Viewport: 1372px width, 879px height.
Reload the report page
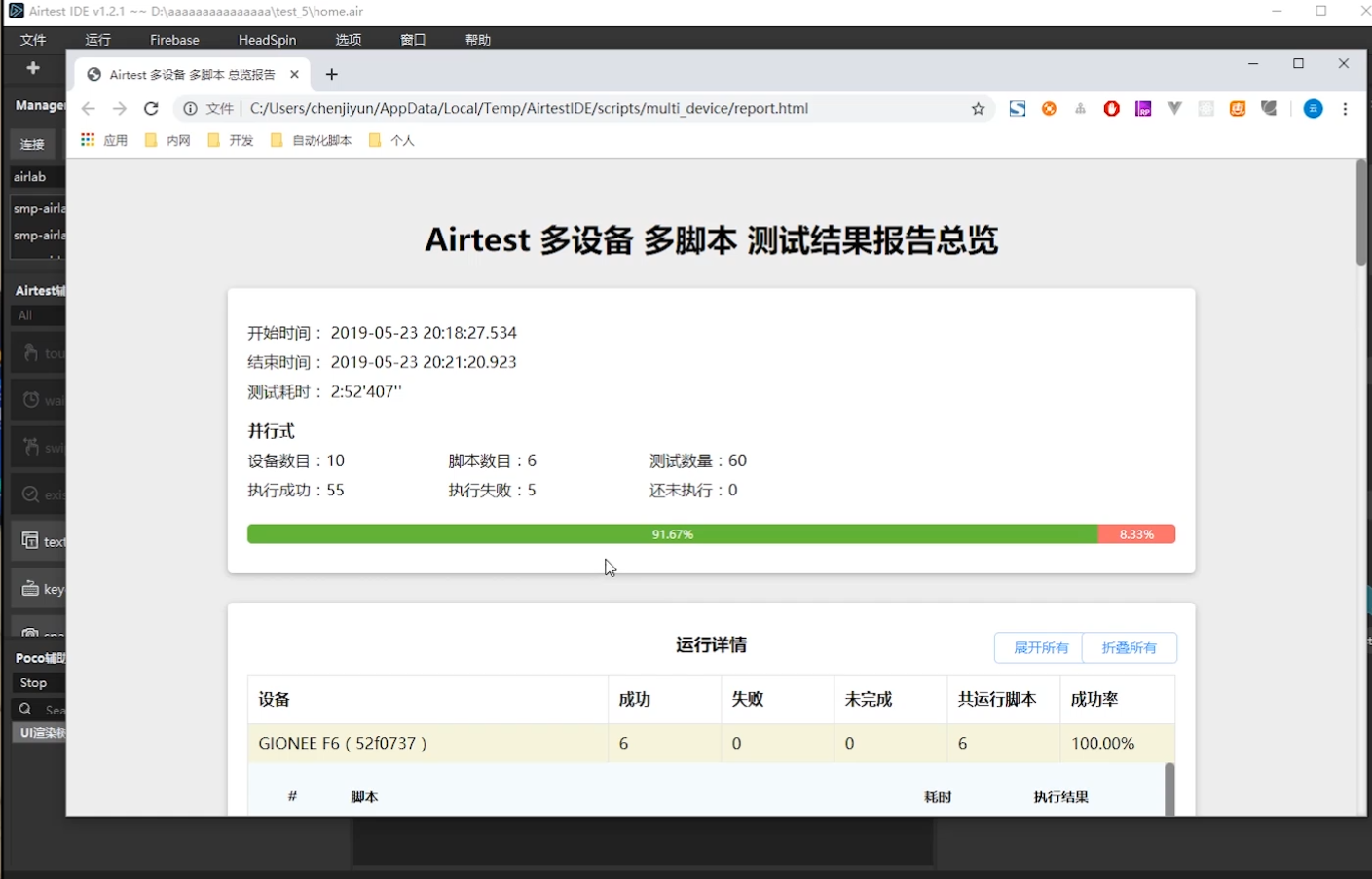151,108
